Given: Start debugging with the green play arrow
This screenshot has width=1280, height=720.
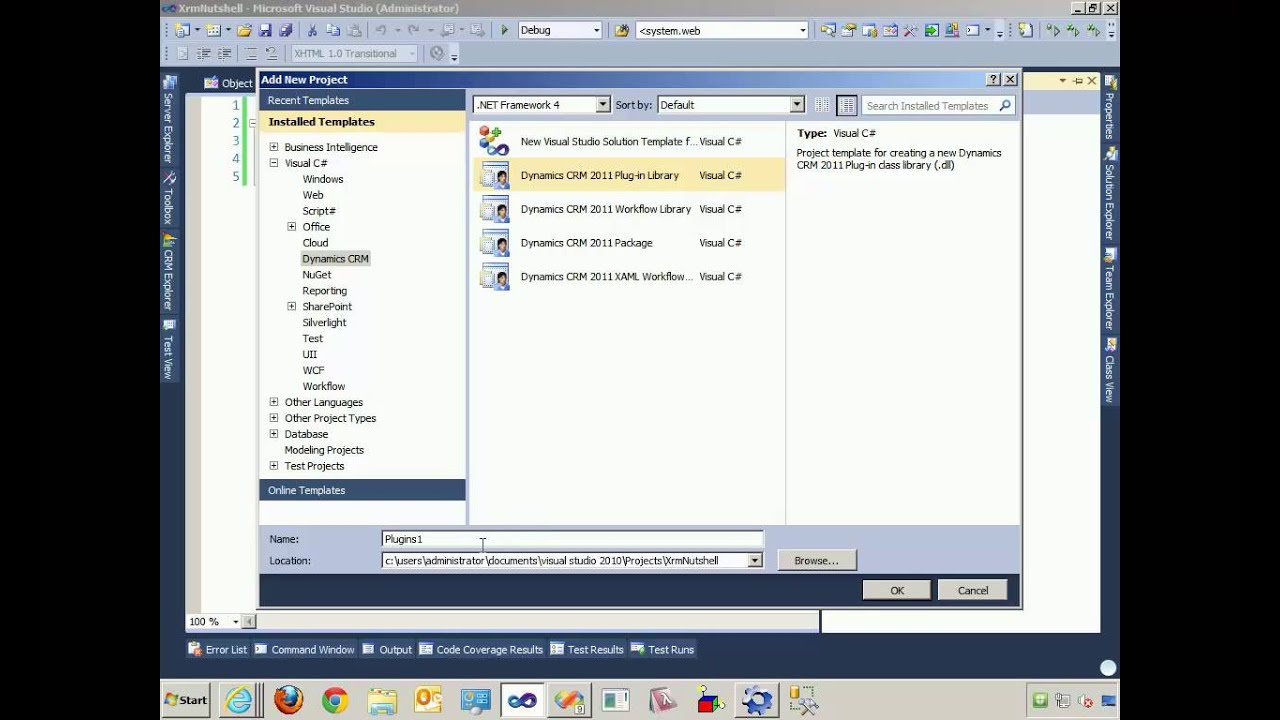Looking at the screenshot, I should pos(504,30).
